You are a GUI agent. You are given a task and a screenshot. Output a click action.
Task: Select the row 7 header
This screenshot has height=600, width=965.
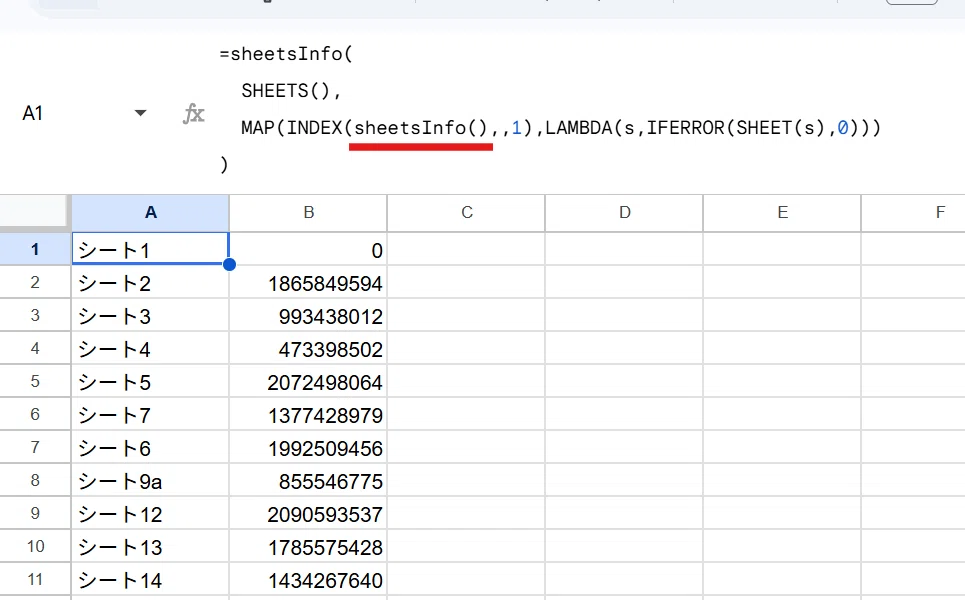pyautogui.click(x=35, y=447)
